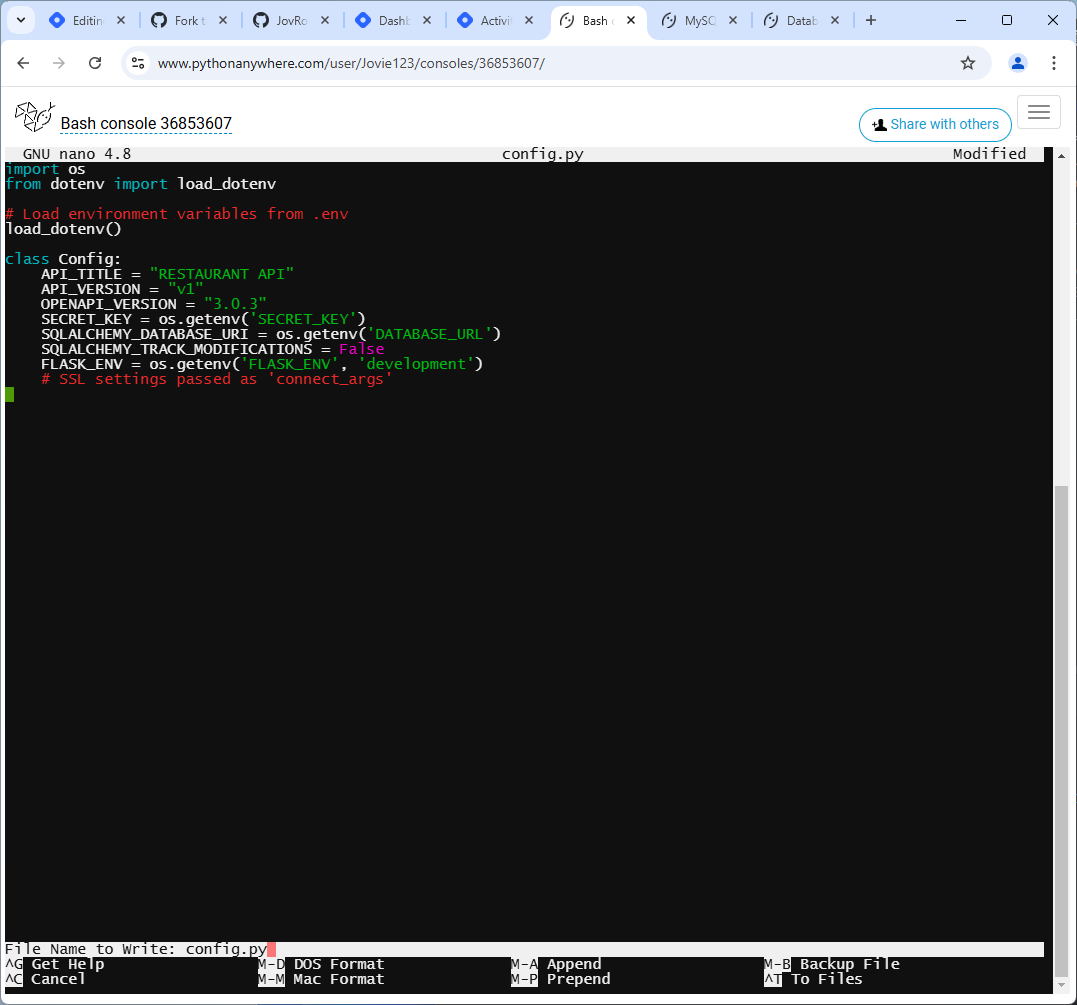Open Chrome three-dot menu

(1054, 63)
